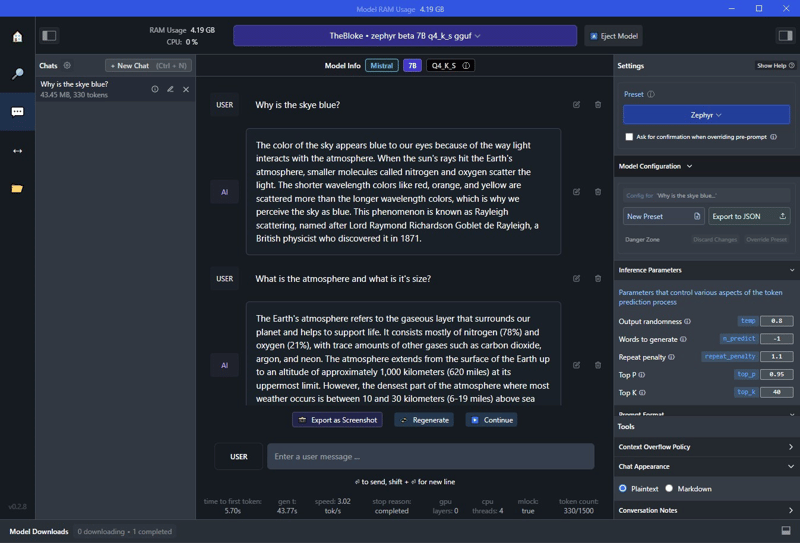This screenshot has height=543, width=800.
Task: Open the loaded model selector dropdown
Action: tap(405, 36)
